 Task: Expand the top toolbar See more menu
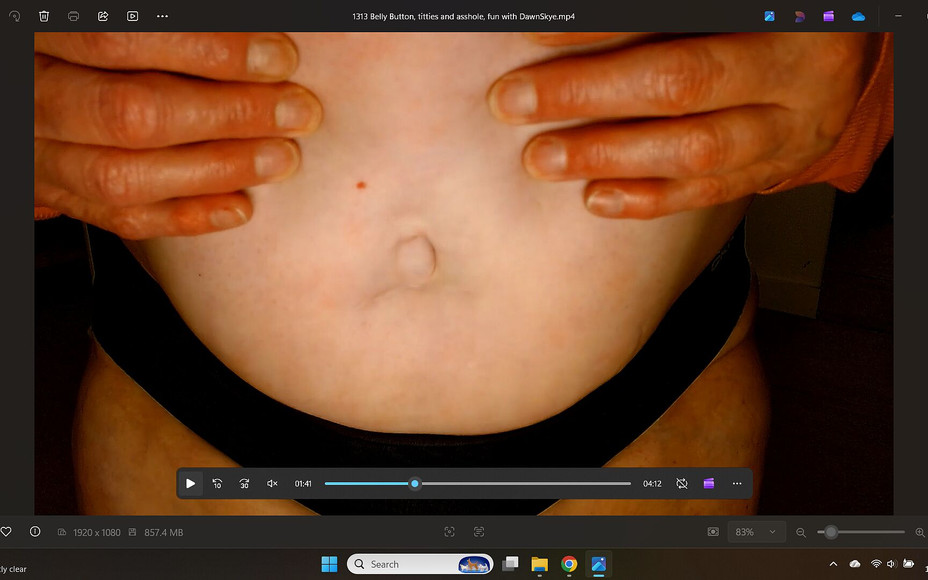pos(162,16)
